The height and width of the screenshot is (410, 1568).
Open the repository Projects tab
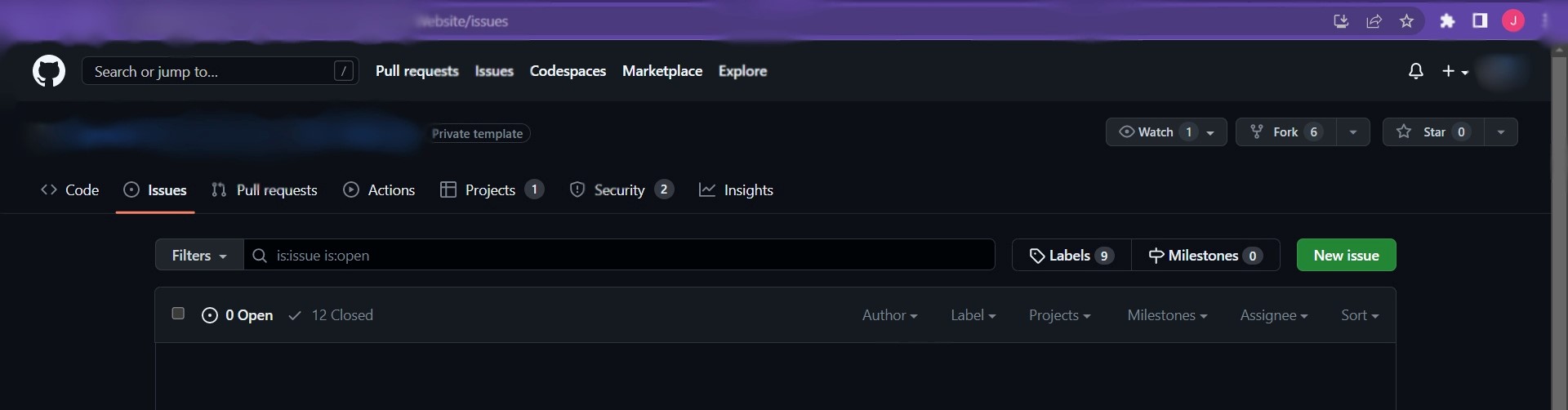(492, 190)
